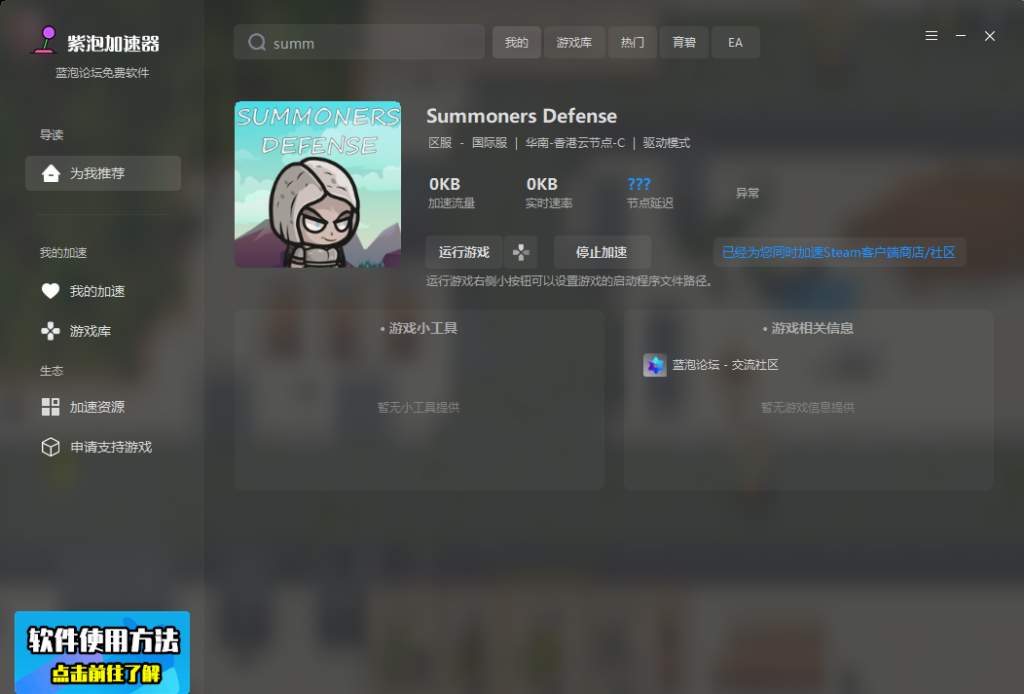Open 申请支持游戏 in the sidebar
Screen dimensions: 1024x694
(x=111, y=447)
